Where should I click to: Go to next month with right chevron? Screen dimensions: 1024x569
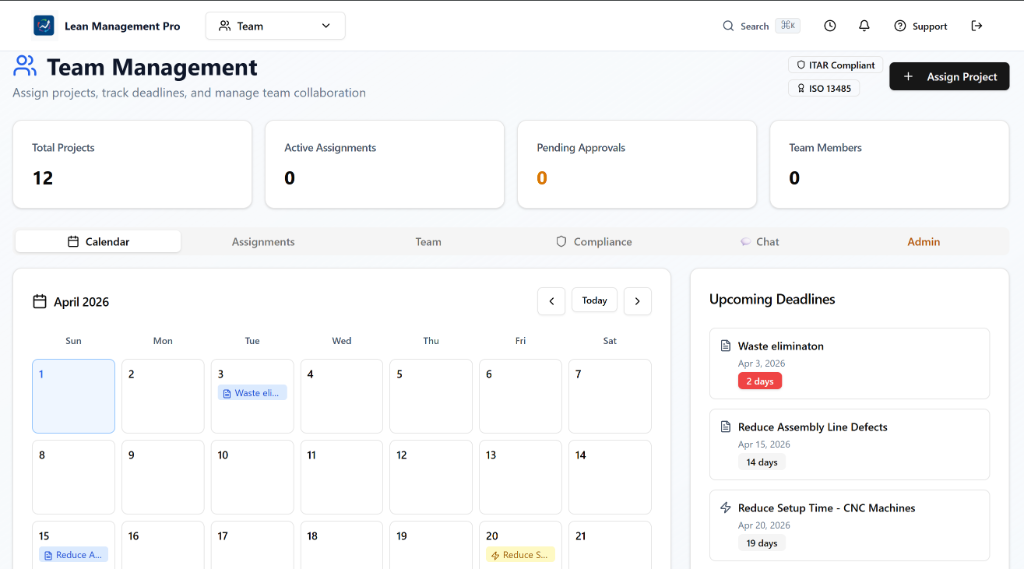637,301
